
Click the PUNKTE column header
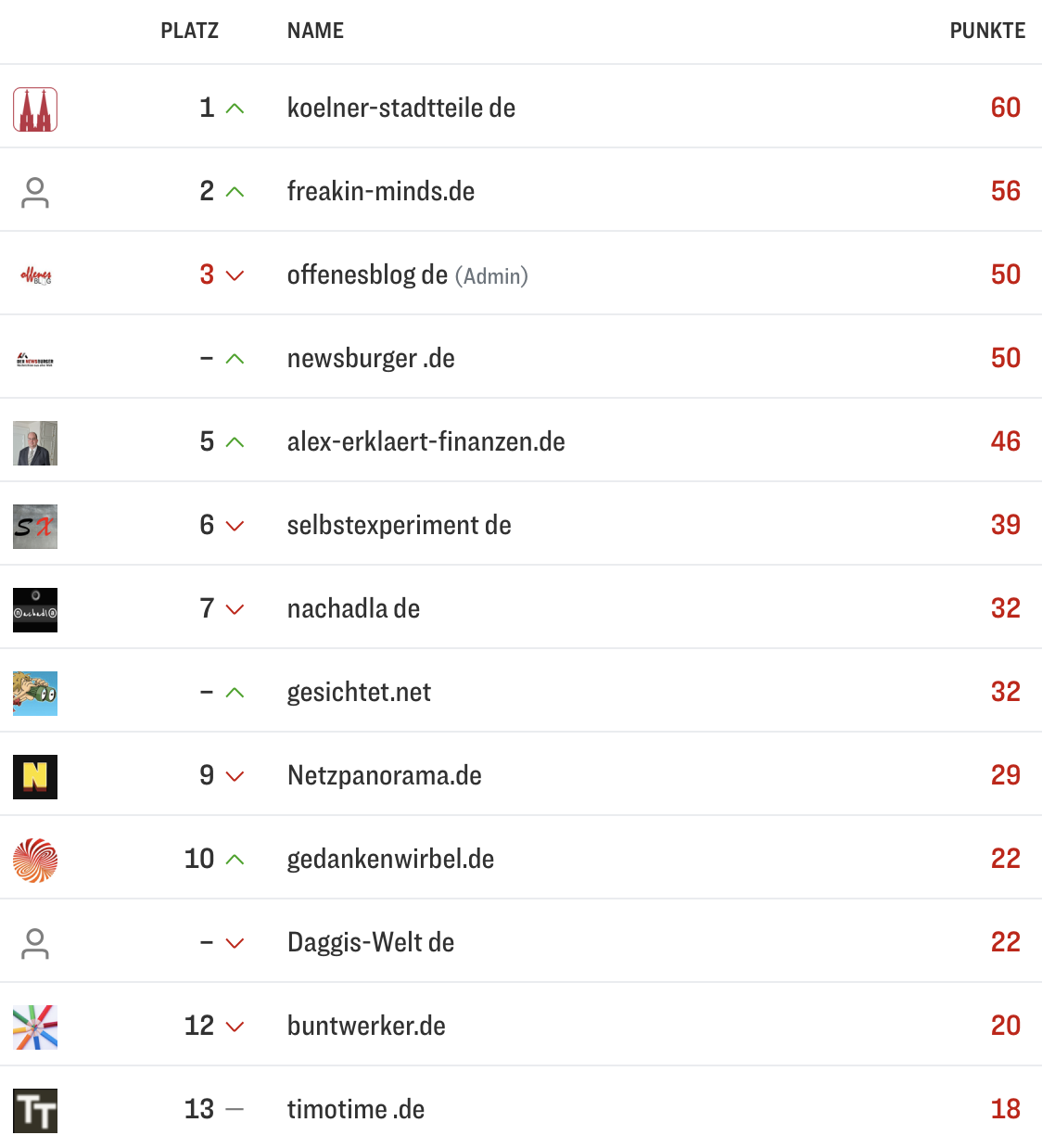[x=986, y=31]
